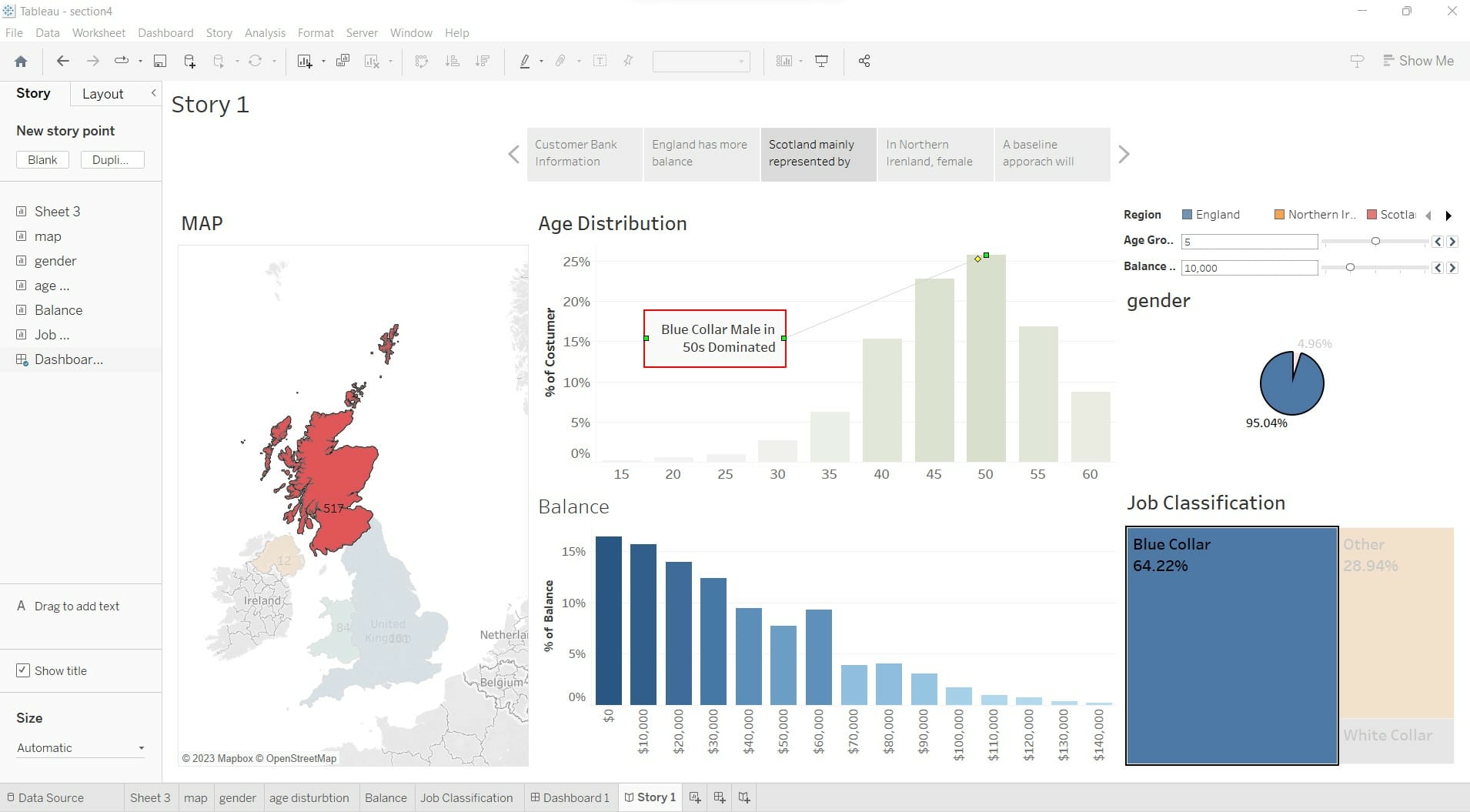The width and height of the screenshot is (1470, 812).
Task: Select the 'England has more balance' story point
Action: pyautogui.click(x=700, y=154)
